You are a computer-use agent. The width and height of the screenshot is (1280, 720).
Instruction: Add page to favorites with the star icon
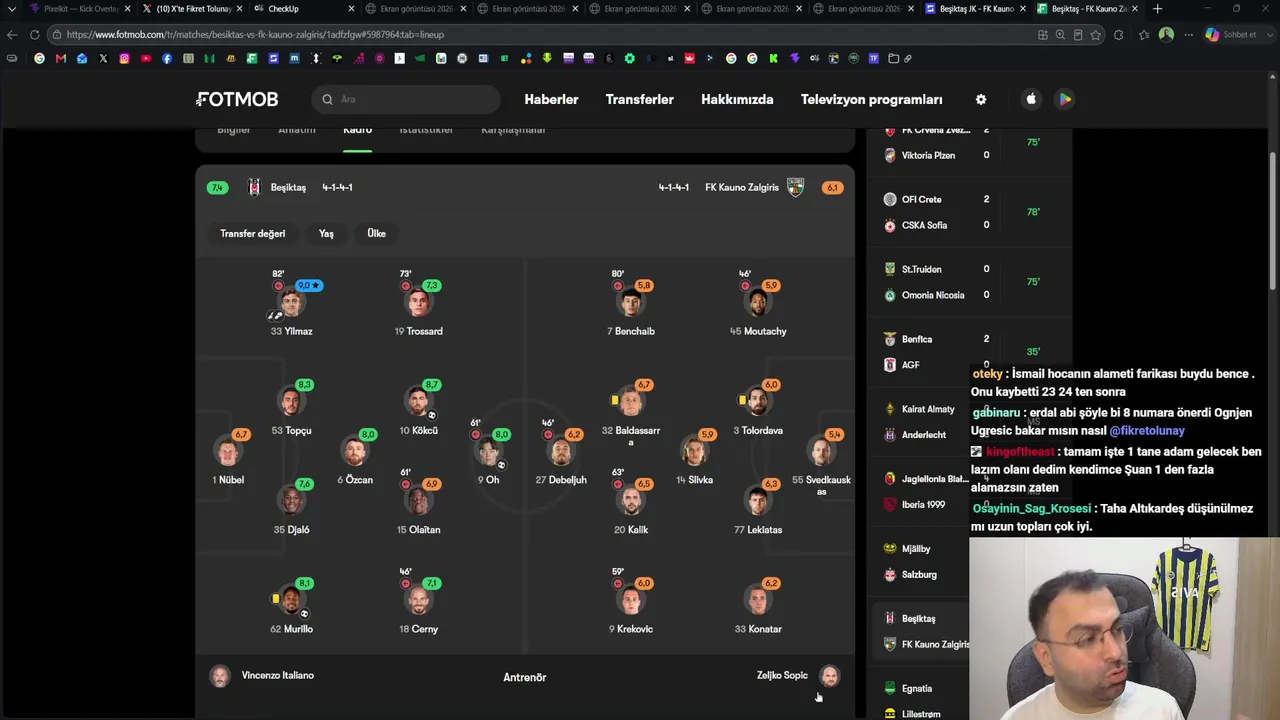click(x=1096, y=34)
